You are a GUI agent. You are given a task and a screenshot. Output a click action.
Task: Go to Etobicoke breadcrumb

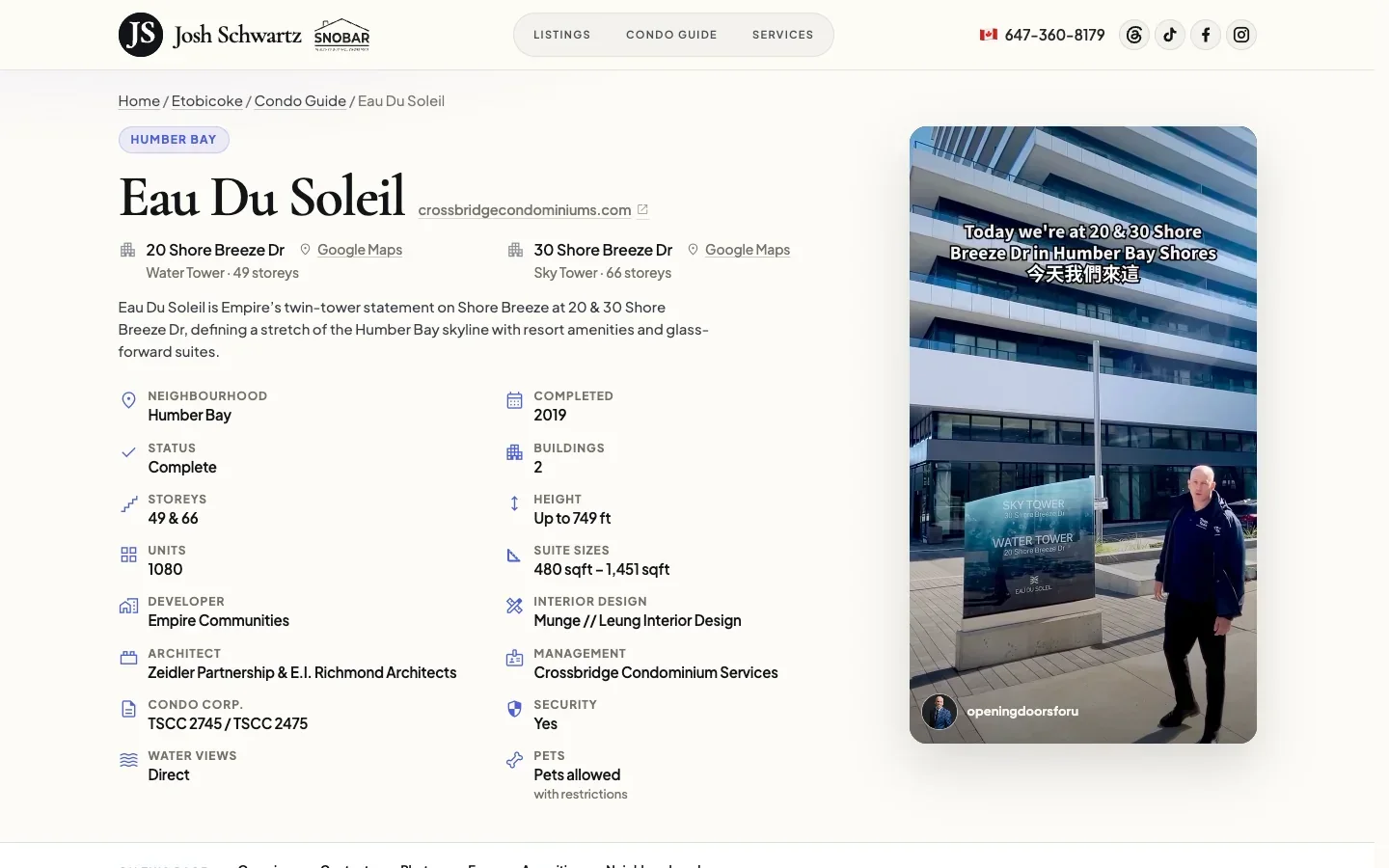pyautogui.click(x=207, y=101)
